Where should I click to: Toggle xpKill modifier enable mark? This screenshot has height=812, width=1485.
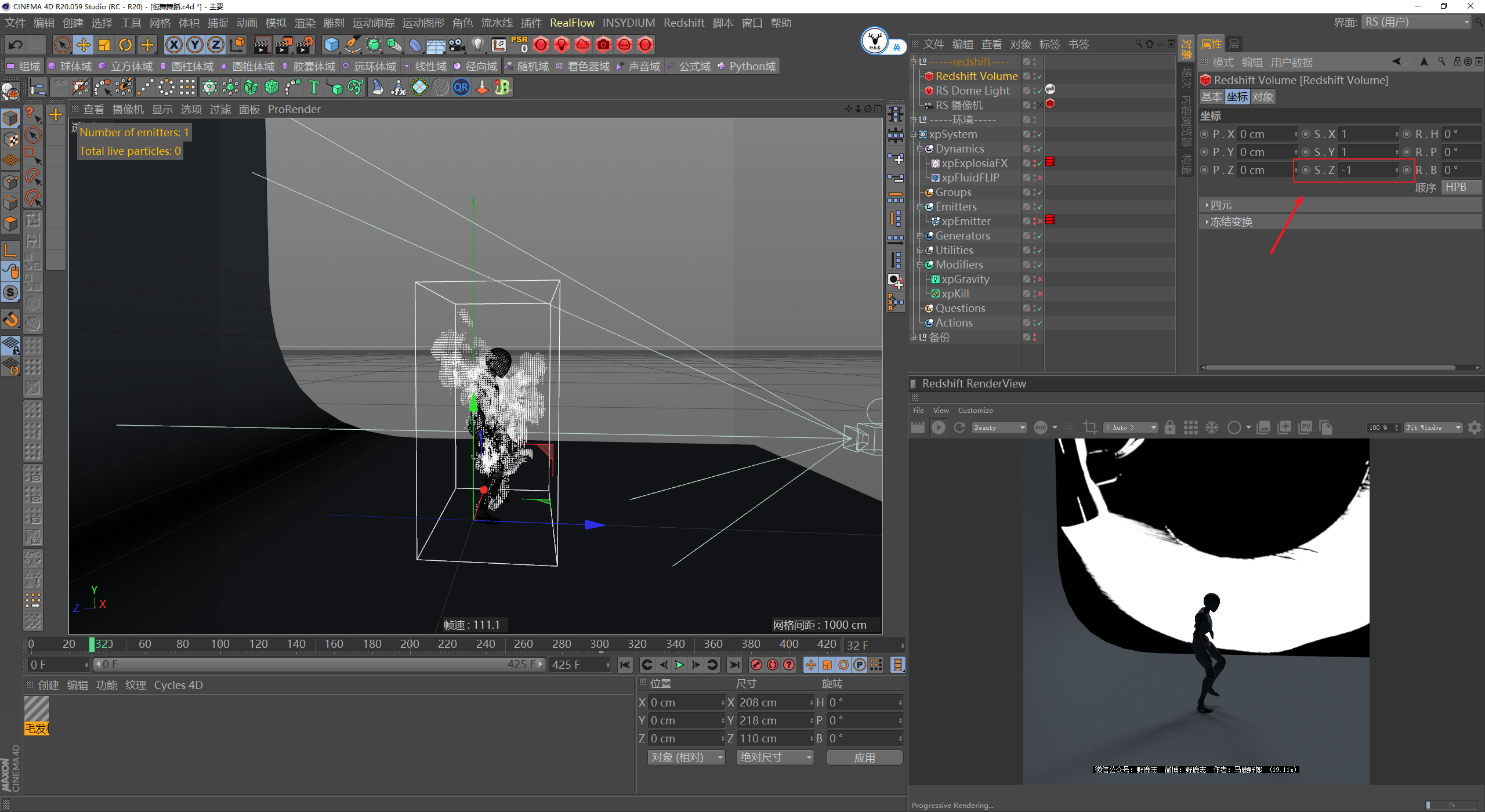(x=1040, y=293)
